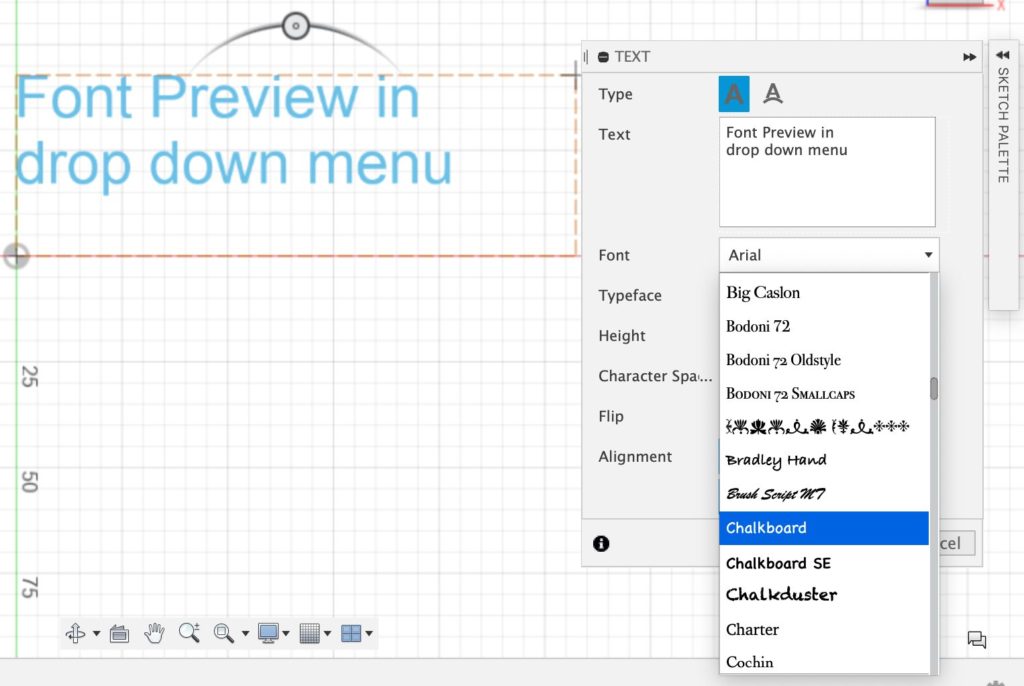The image size is (1024, 686).
Task: Click the font list scrollbar thumb
Action: (x=934, y=388)
